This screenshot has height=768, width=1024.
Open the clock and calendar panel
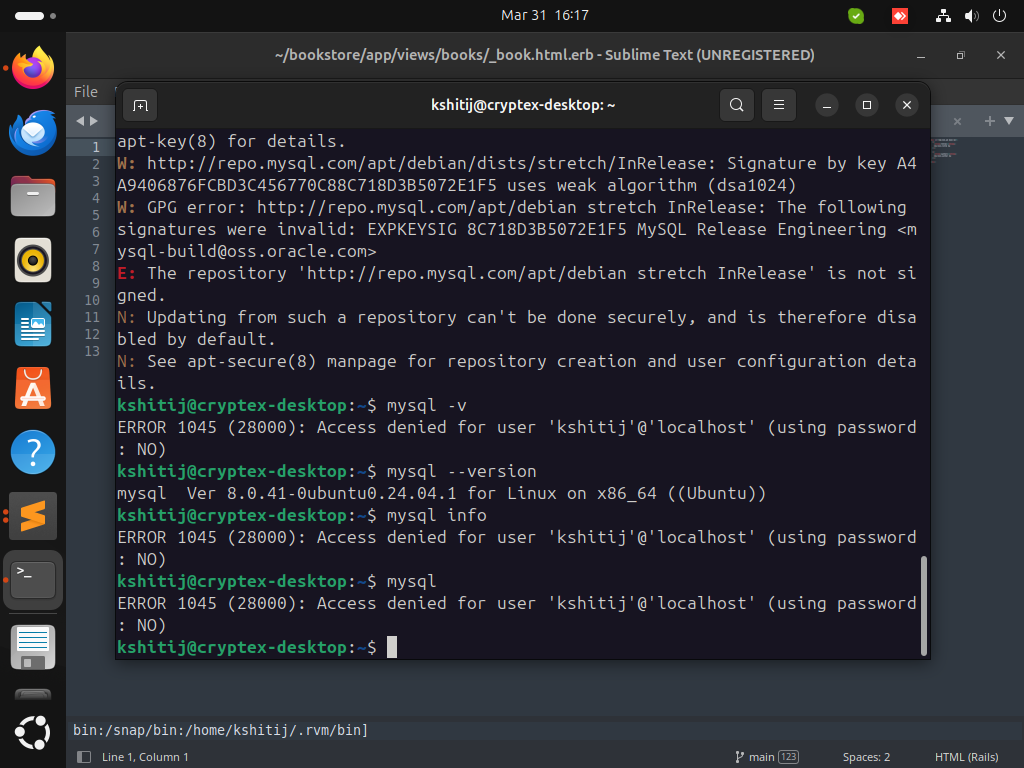click(x=544, y=15)
